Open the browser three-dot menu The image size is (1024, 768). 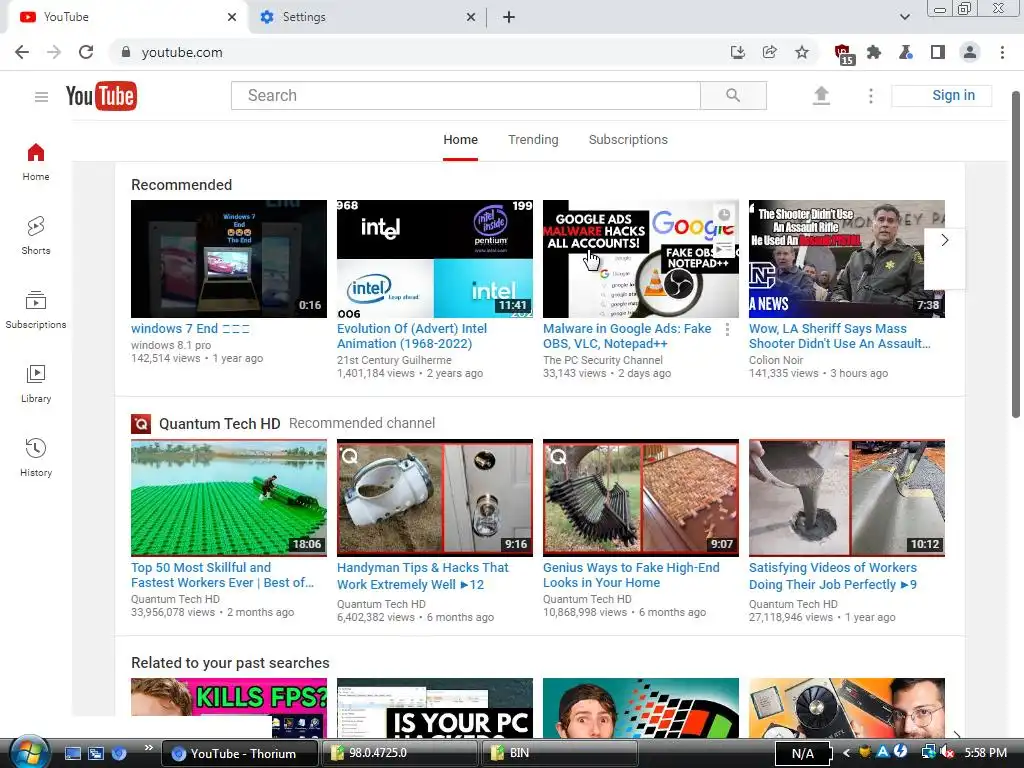1002,52
